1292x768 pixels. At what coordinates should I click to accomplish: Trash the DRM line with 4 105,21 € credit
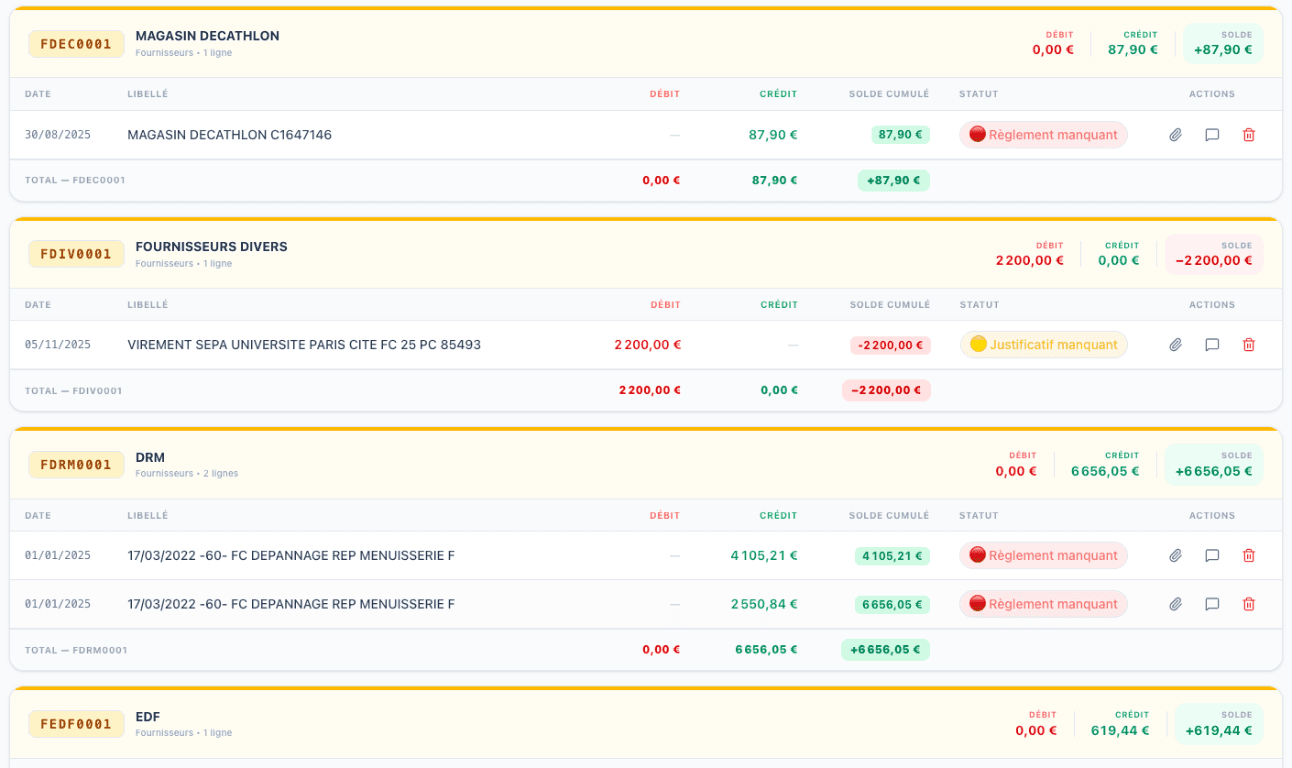click(1248, 556)
